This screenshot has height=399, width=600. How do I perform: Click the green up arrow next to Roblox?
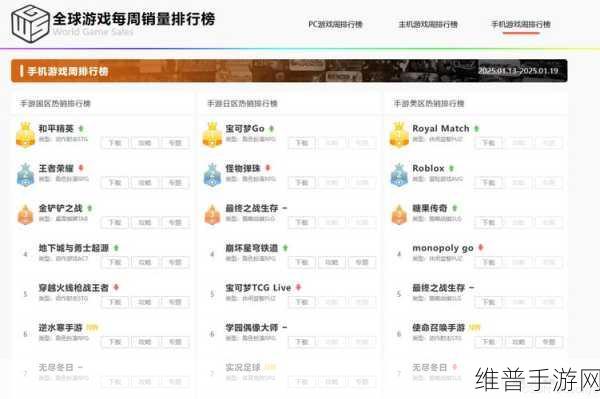point(452,168)
